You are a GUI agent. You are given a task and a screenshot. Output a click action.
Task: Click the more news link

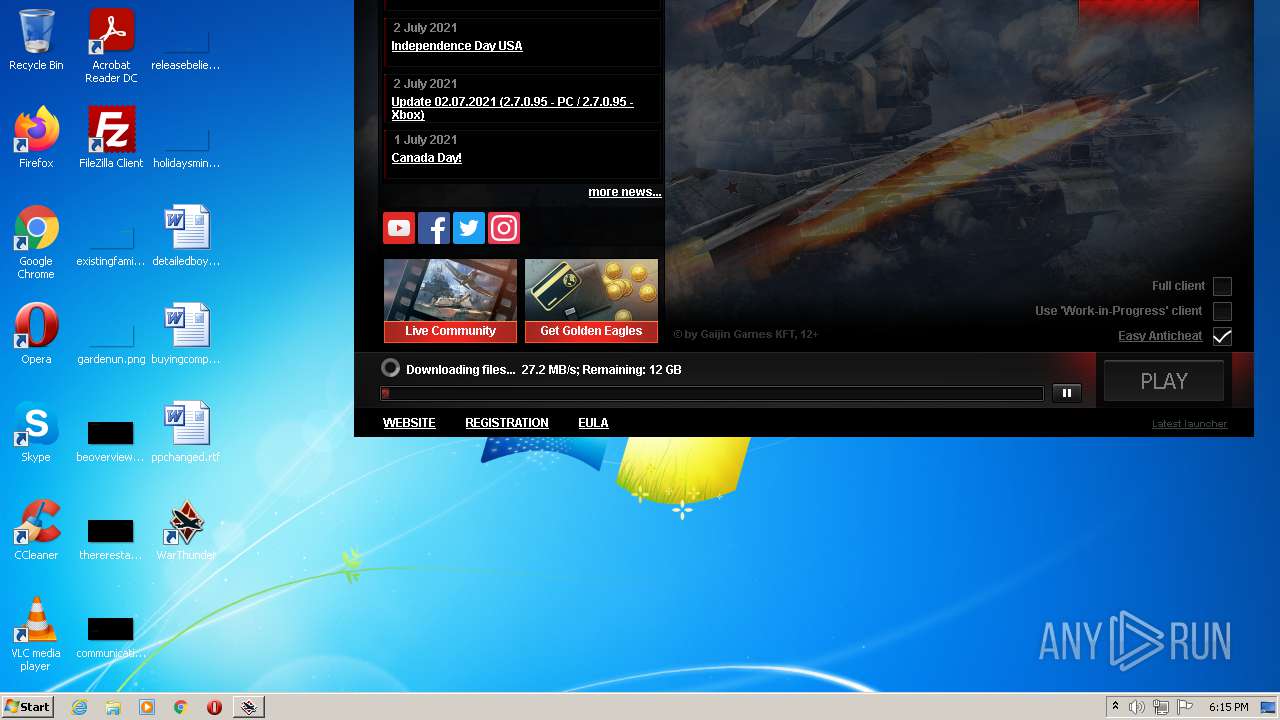[x=625, y=192]
